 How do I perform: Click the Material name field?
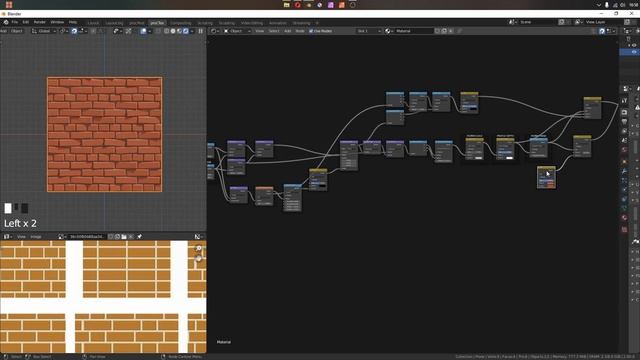point(413,31)
